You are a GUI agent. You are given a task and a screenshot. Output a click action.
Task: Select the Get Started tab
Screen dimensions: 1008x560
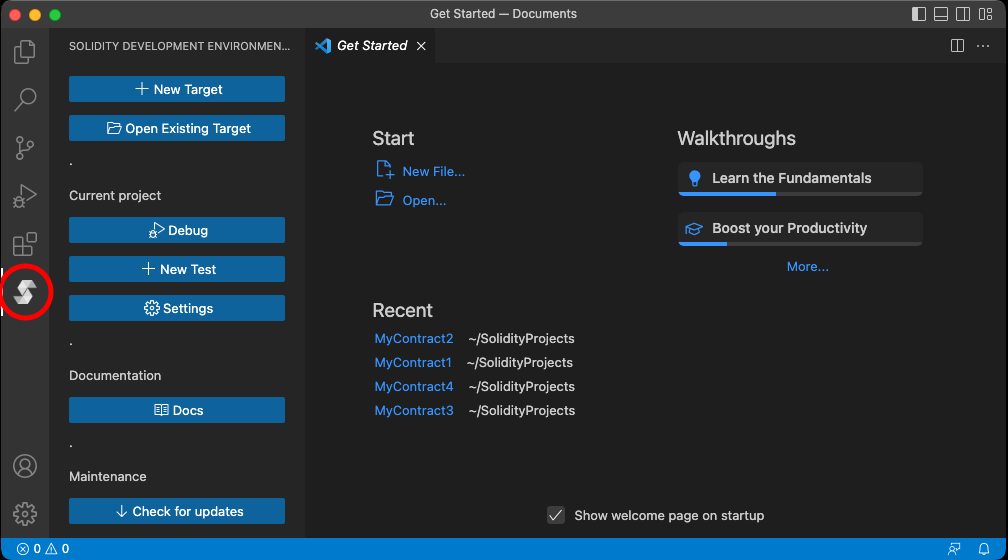tap(371, 46)
